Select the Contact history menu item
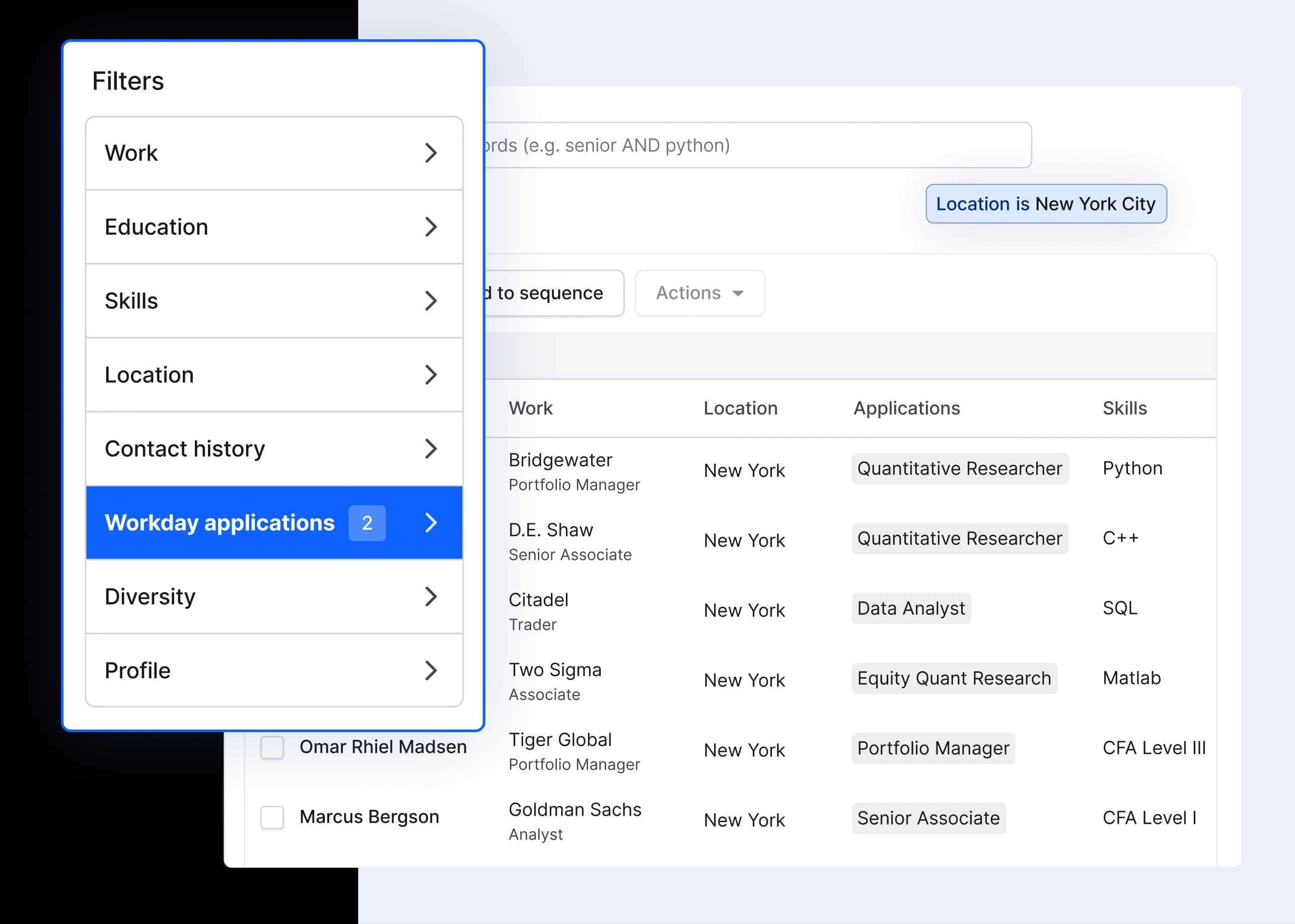Image resolution: width=1295 pixels, height=924 pixels. tap(185, 449)
